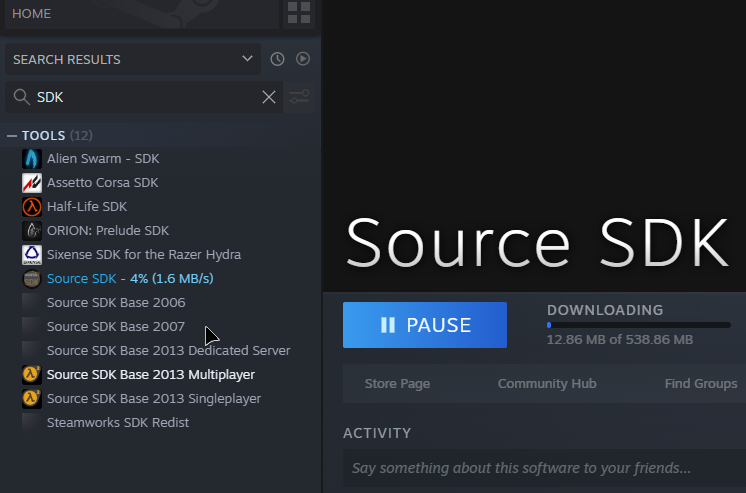Image resolution: width=746 pixels, height=493 pixels.
Task: Click the magnifier search icon
Action: click(21, 97)
